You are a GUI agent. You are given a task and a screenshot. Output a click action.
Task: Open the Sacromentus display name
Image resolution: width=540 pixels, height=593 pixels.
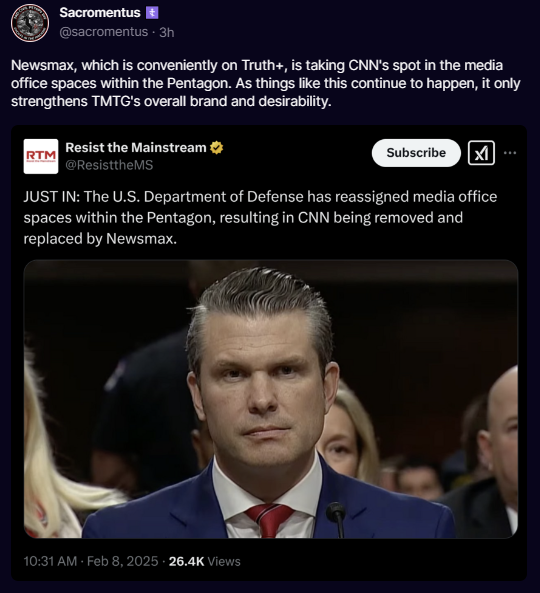(100, 13)
